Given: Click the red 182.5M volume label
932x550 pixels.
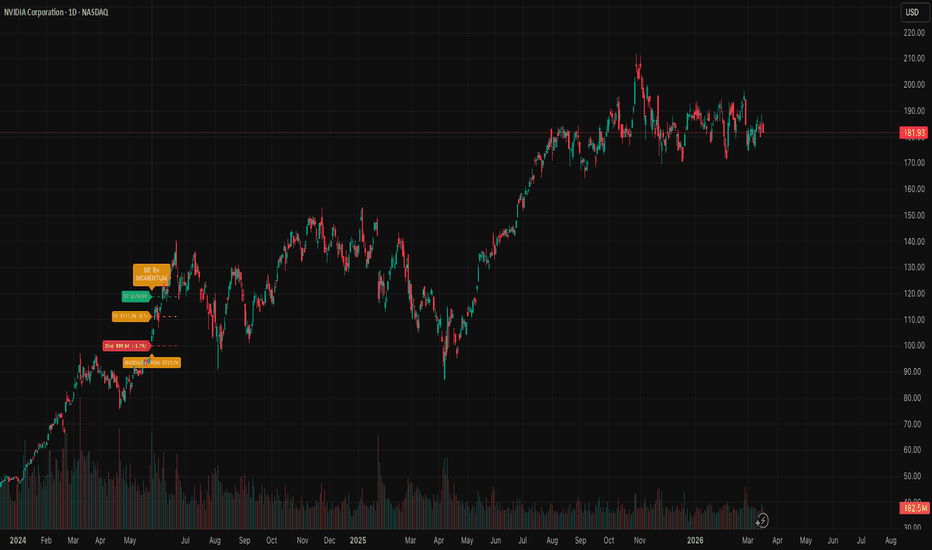Looking at the screenshot, I should click(x=914, y=508).
